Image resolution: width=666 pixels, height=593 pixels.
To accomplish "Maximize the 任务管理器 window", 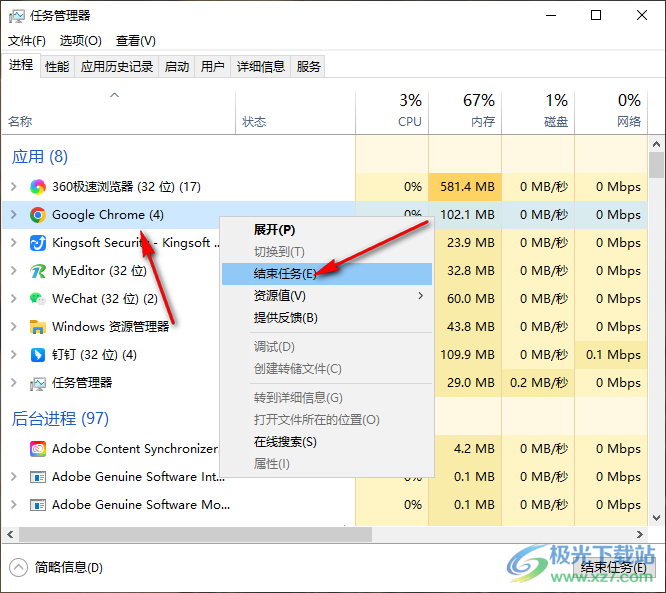I will pyautogui.click(x=596, y=16).
